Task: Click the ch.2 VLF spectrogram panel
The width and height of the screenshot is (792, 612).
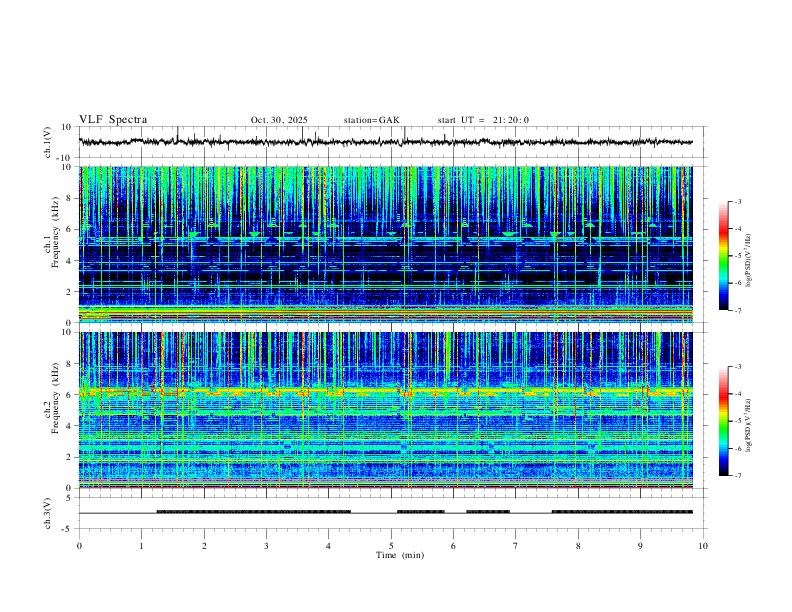Action: [x=386, y=410]
